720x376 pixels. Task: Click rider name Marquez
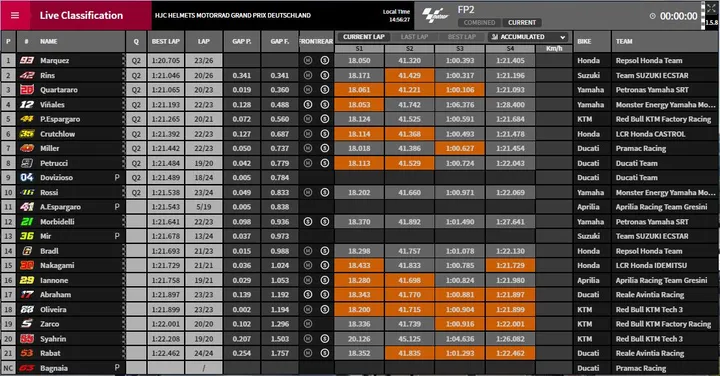[55, 60]
